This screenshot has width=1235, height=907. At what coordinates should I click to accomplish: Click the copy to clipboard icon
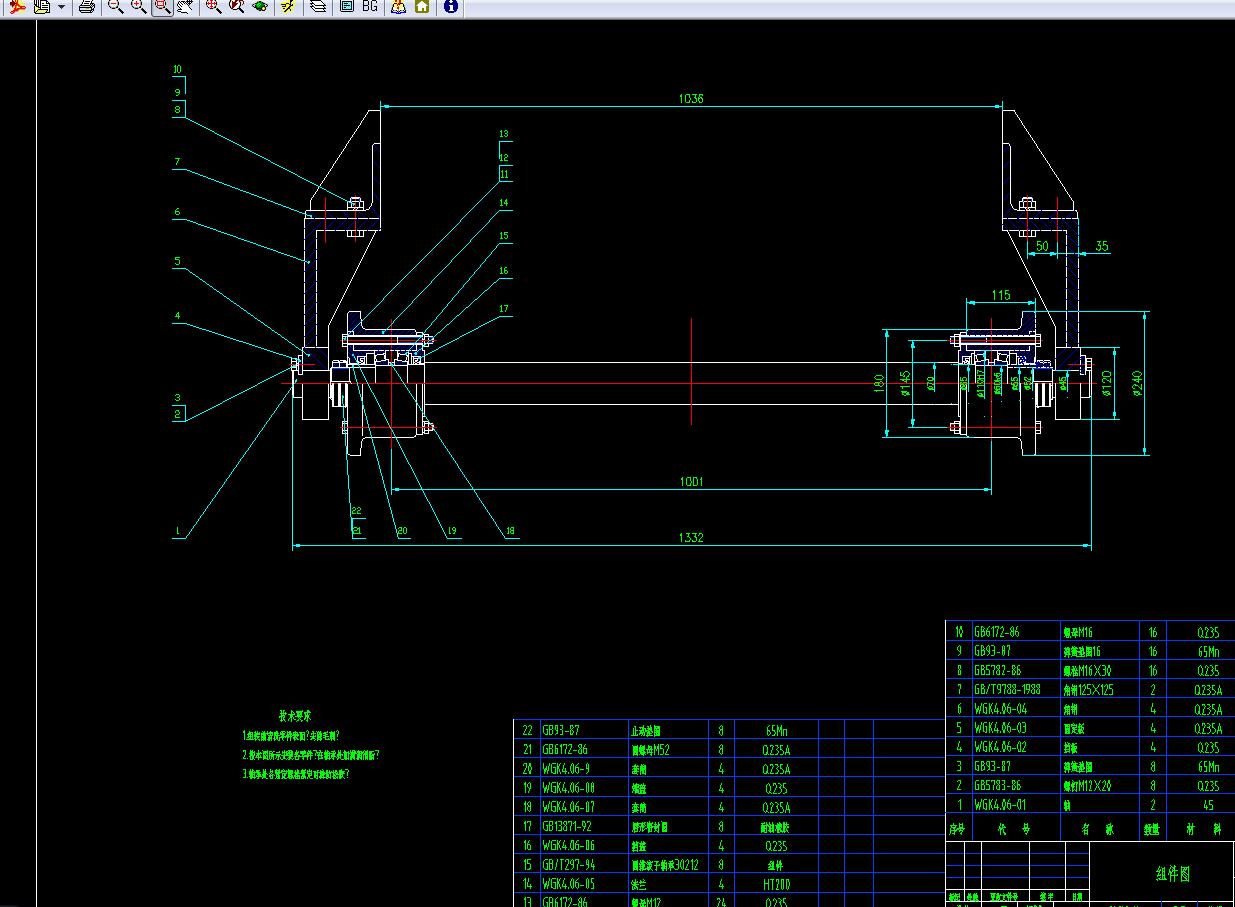click(x=42, y=6)
